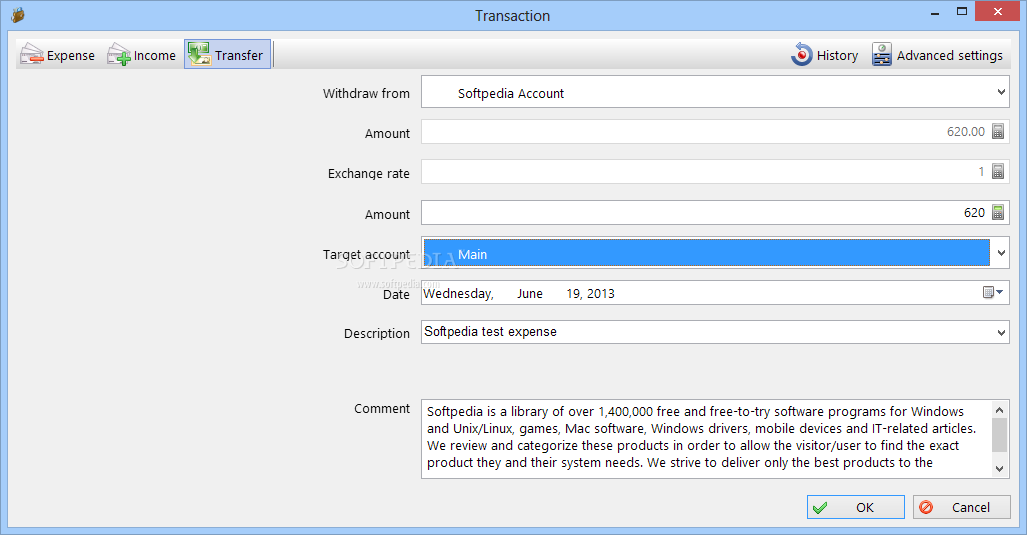Open calculator for the 620 Amount field

pos(998,212)
